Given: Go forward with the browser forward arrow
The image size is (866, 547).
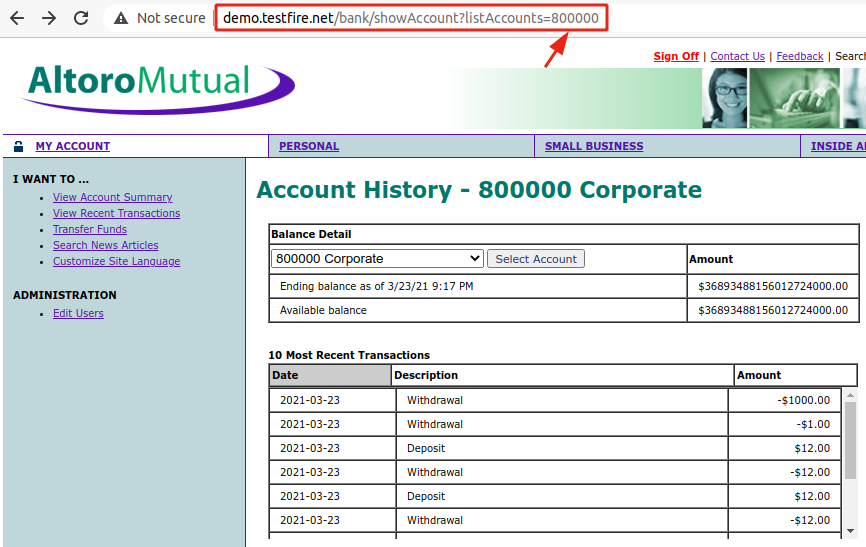Looking at the screenshot, I should (49, 18).
